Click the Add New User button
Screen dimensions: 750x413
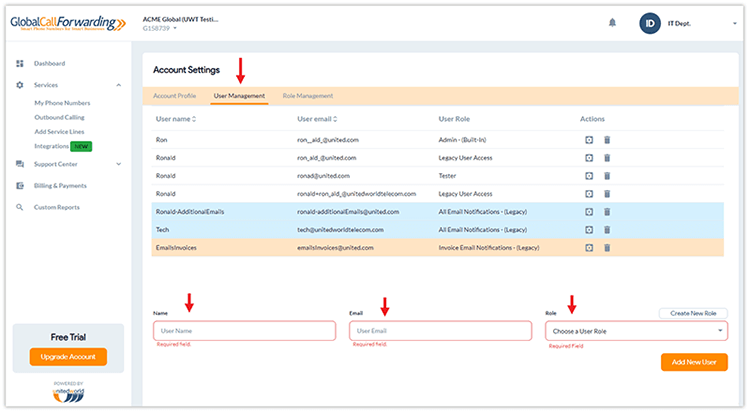[694, 362]
